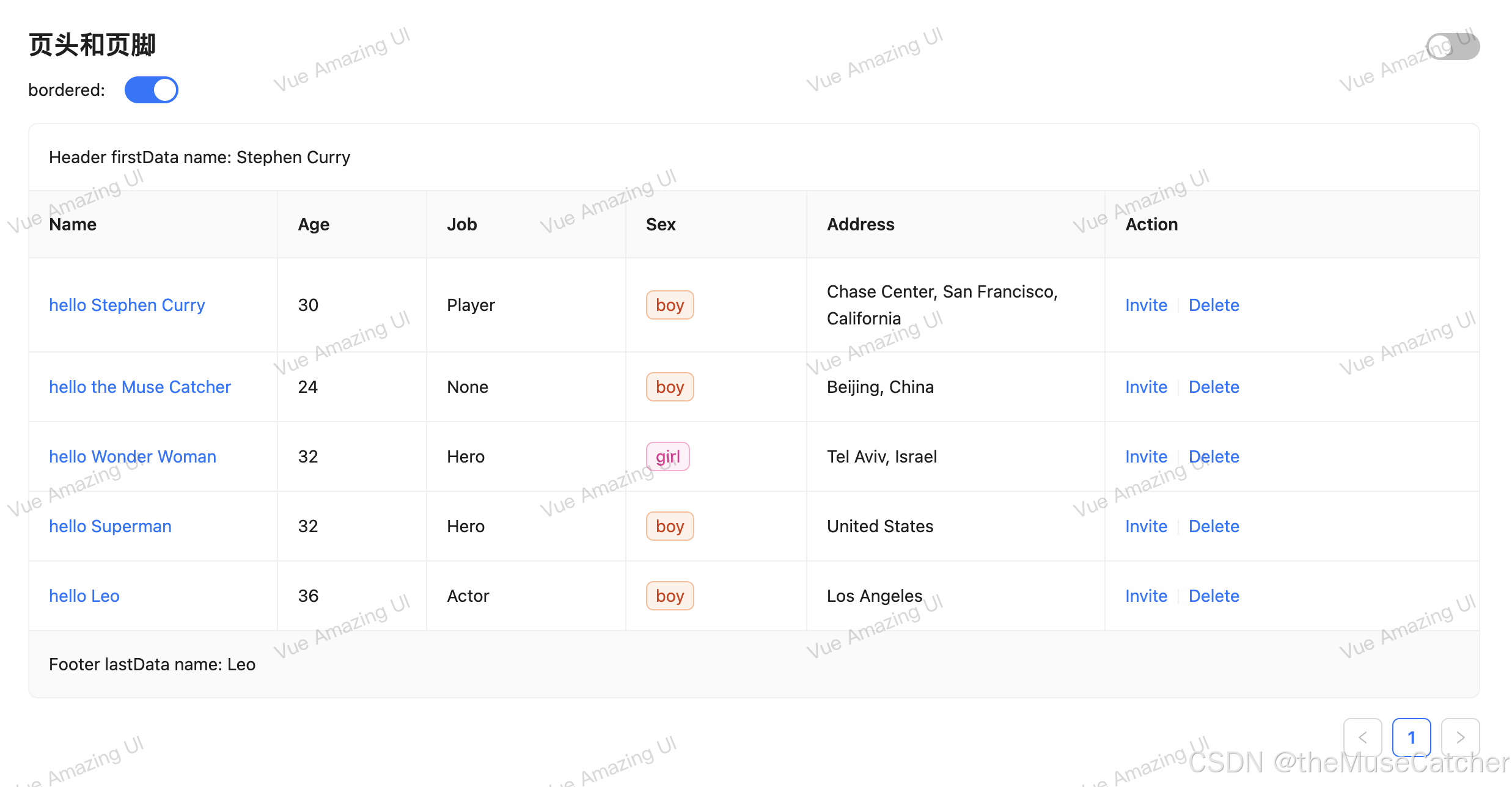Delete the Wonder Woman row
The image size is (1512, 787).
[x=1213, y=456]
